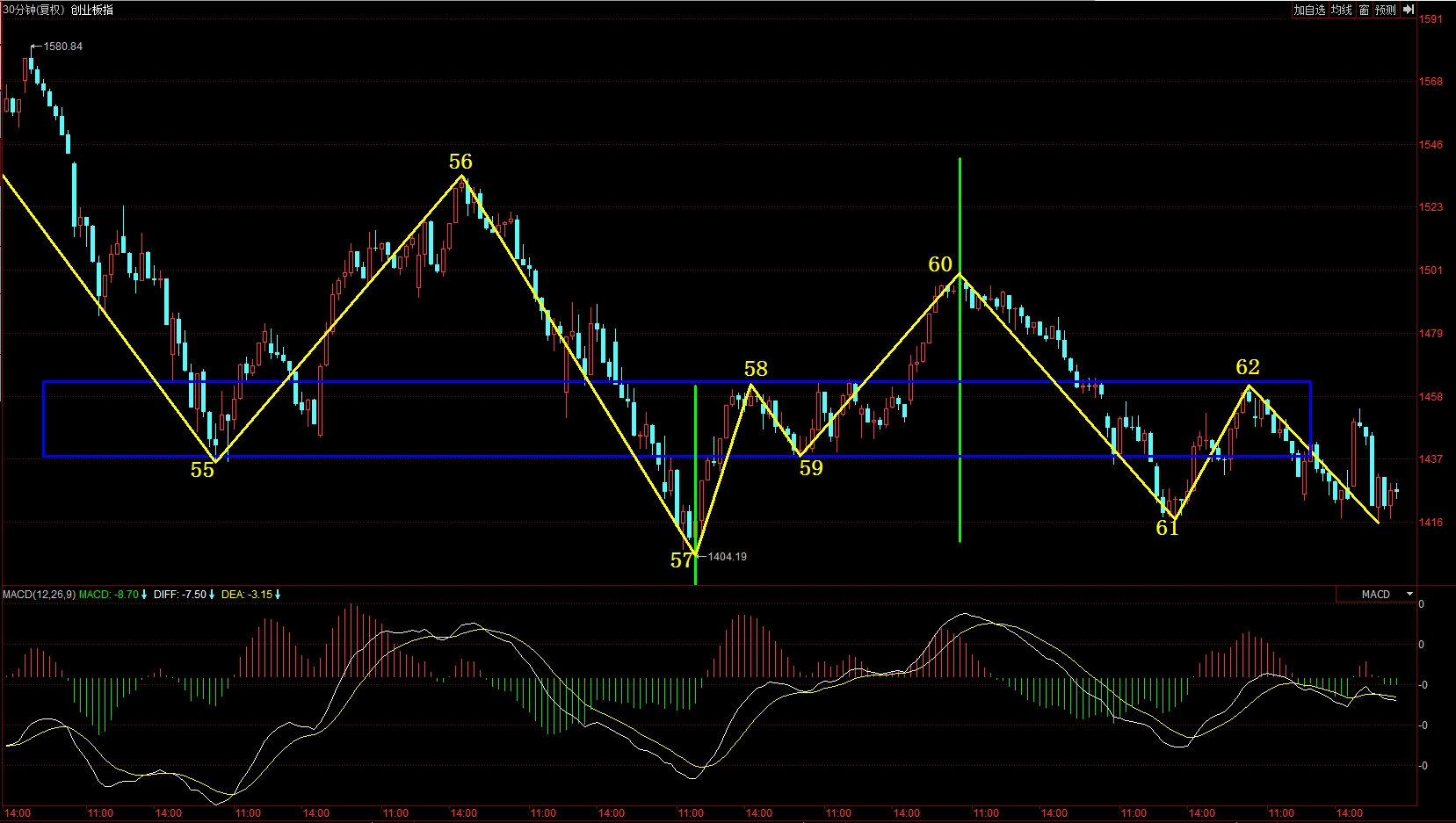Click the down arrow beside DIFF value
Image resolution: width=1456 pixels, height=823 pixels.
[212, 595]
